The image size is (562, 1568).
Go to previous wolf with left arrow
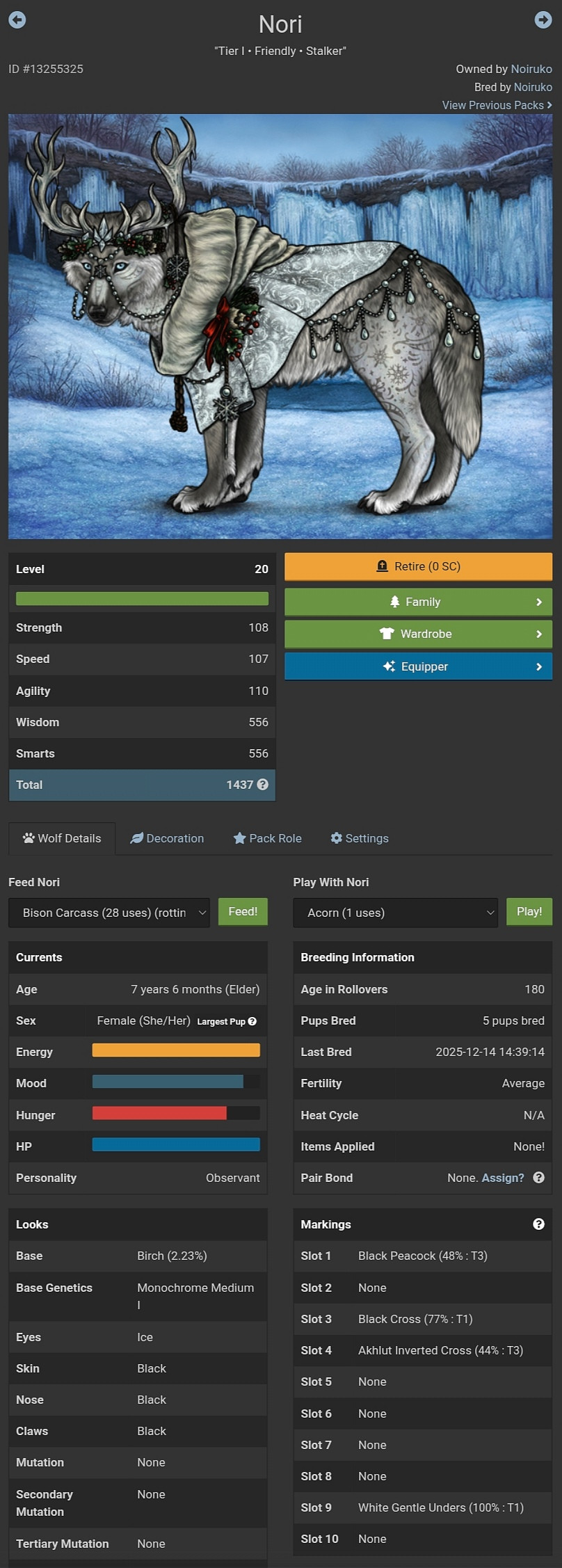point(17,20)
